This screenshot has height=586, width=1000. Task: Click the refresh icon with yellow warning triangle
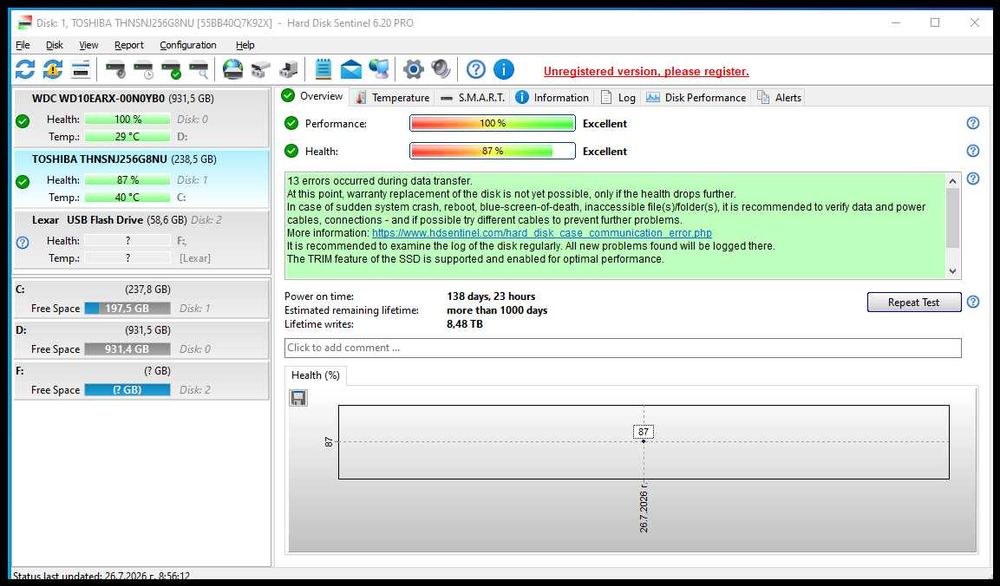click(x=53, y=70)
